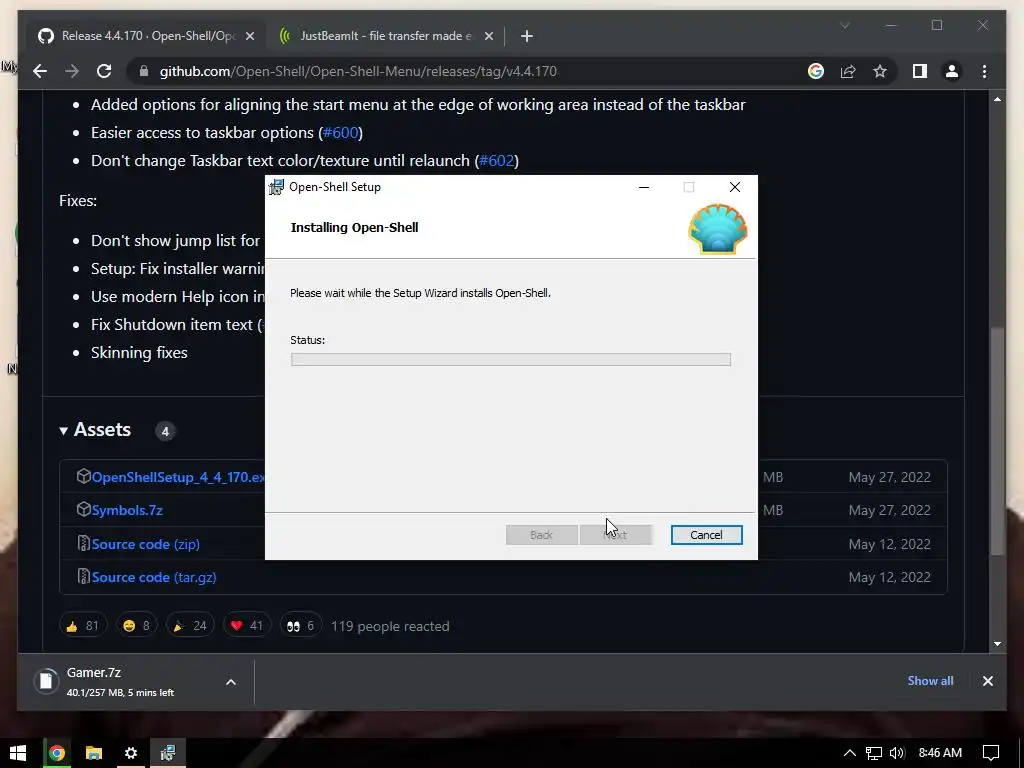The height and width of the screenshot is (768, 1024).
Task: Click the eyes reaction 6
Action: point(300,626)
